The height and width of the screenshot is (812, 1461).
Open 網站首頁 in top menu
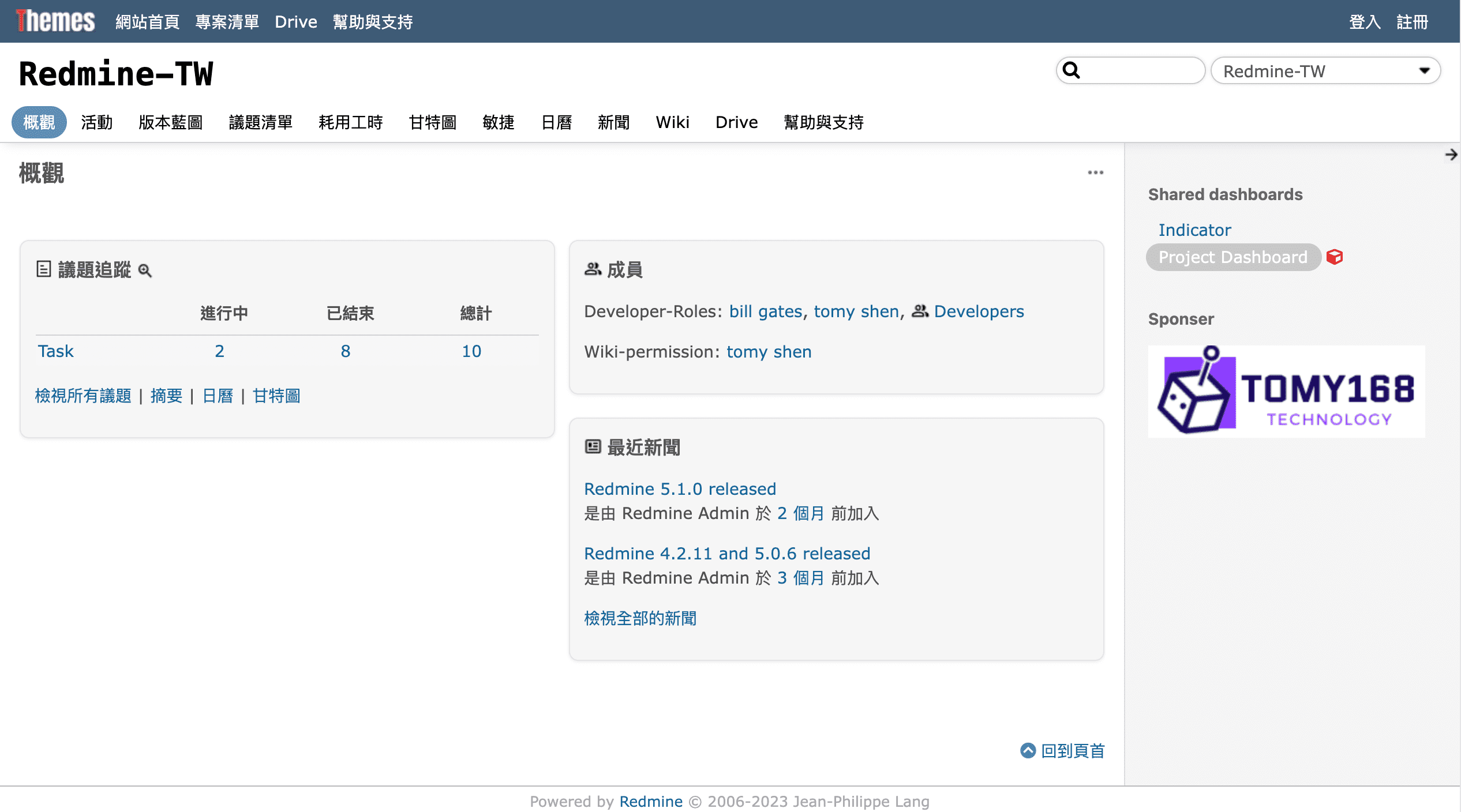click(x=147, y=22)
